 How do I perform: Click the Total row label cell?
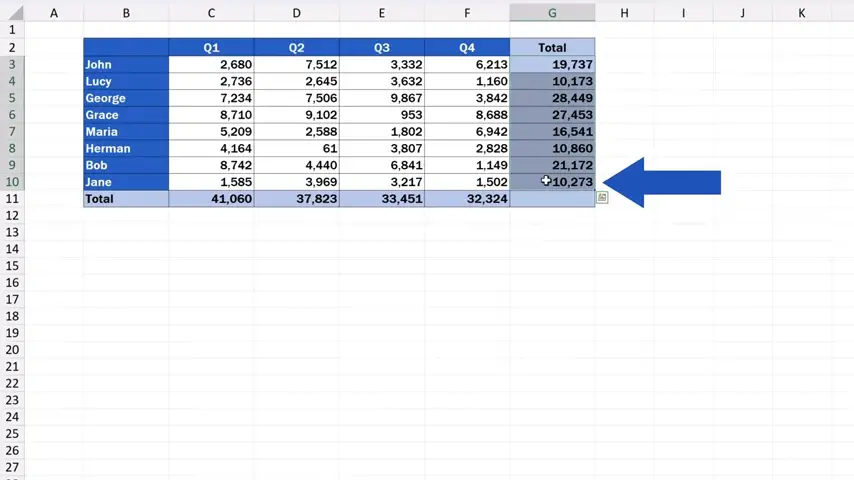click(126, 199)
